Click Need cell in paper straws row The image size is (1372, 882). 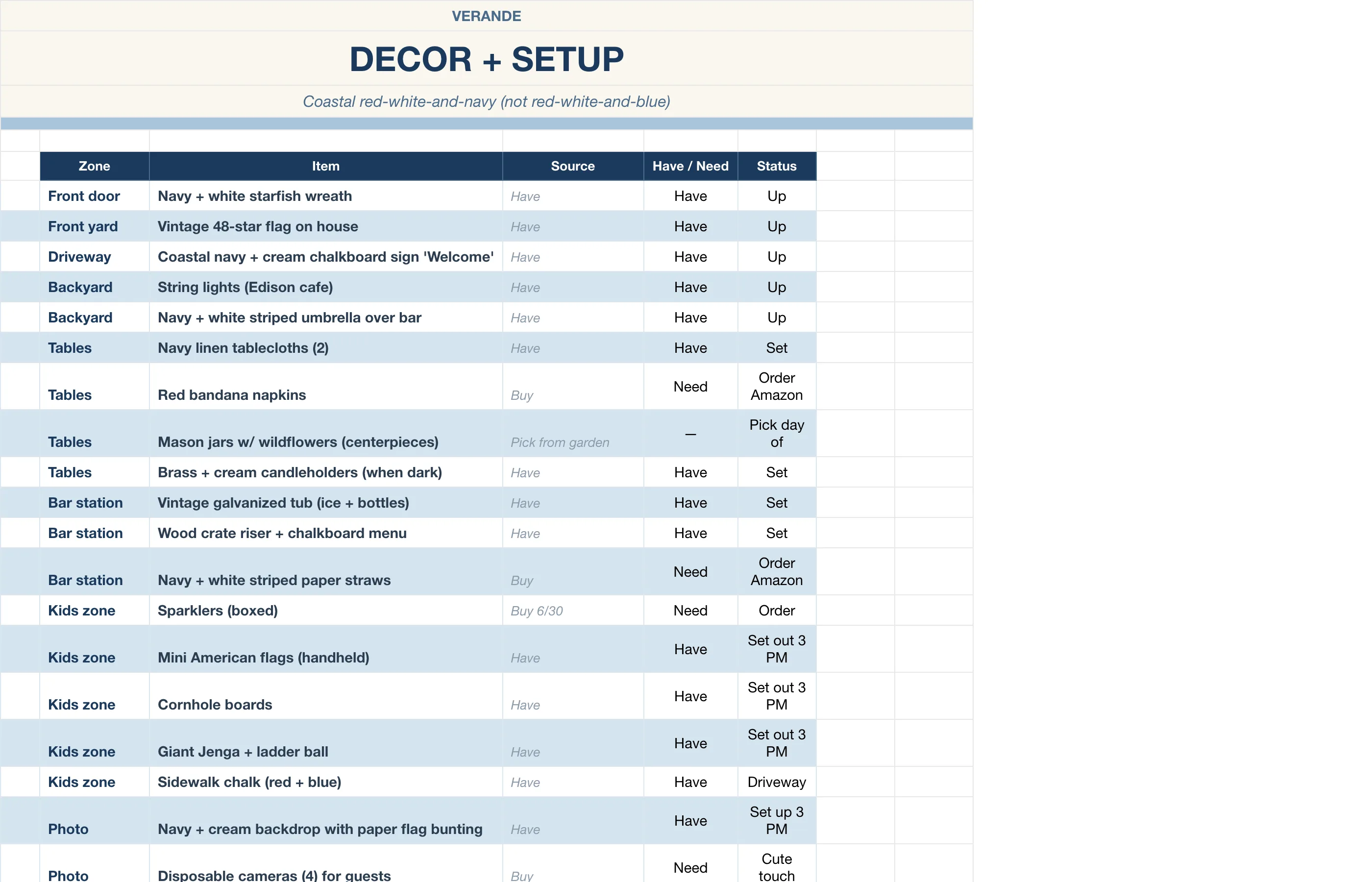click(690, 571)
